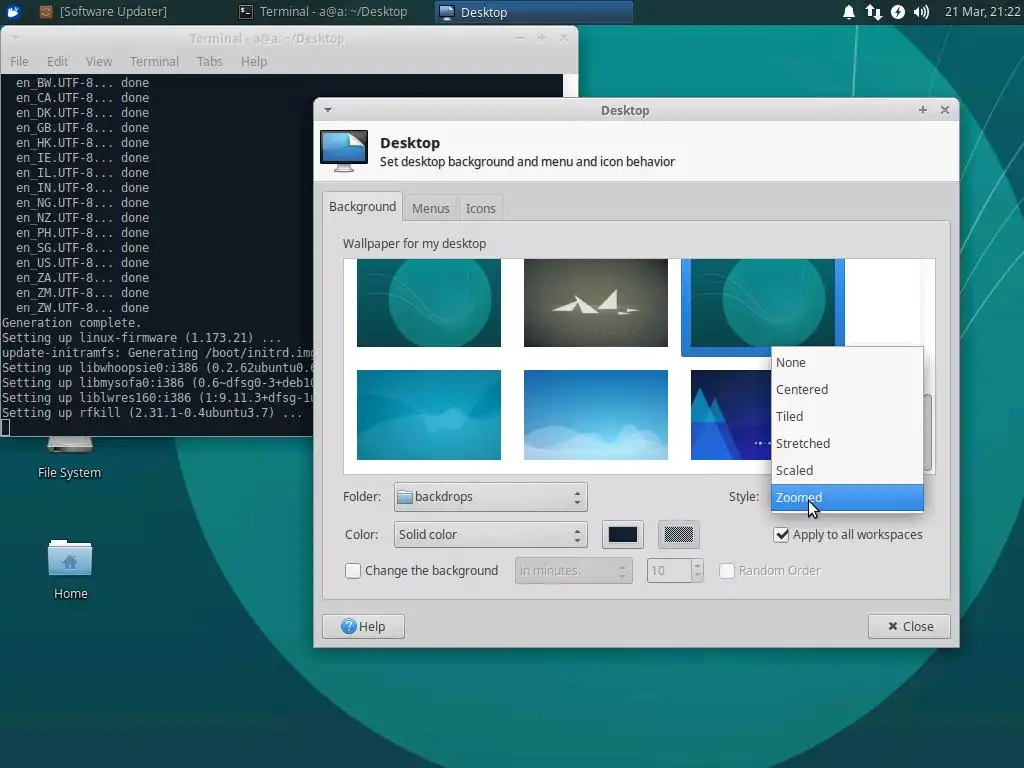Open the Terminal Help menu

click(x=254, y=61)
